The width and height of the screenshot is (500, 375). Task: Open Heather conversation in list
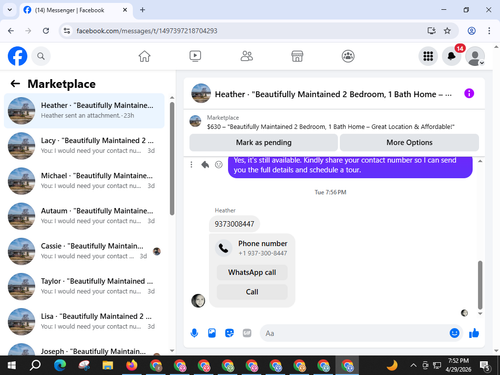click(x=84, y=111)
